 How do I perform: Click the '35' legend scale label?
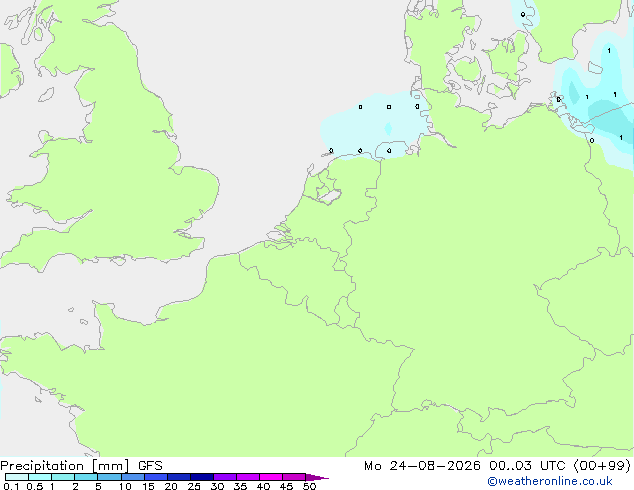(x=240, y=486)
